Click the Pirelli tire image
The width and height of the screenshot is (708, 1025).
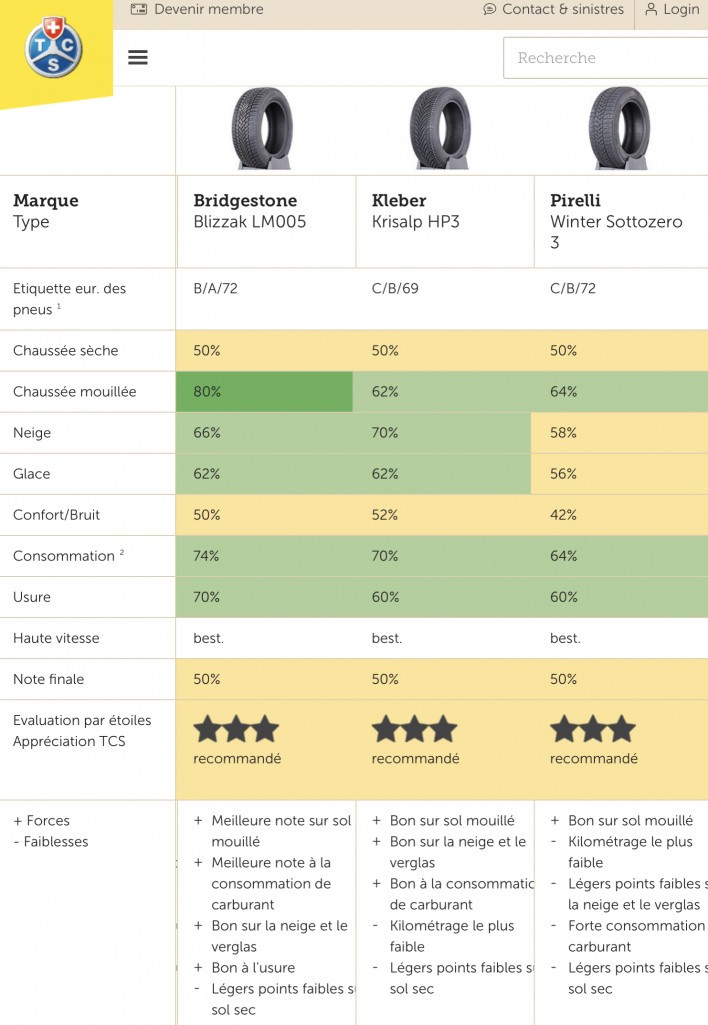pyautogui.click(x=618, y=128)
